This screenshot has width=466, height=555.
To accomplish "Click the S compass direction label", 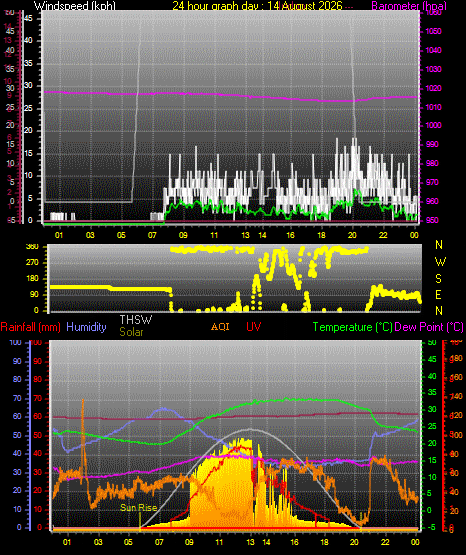I will [438, 279].
